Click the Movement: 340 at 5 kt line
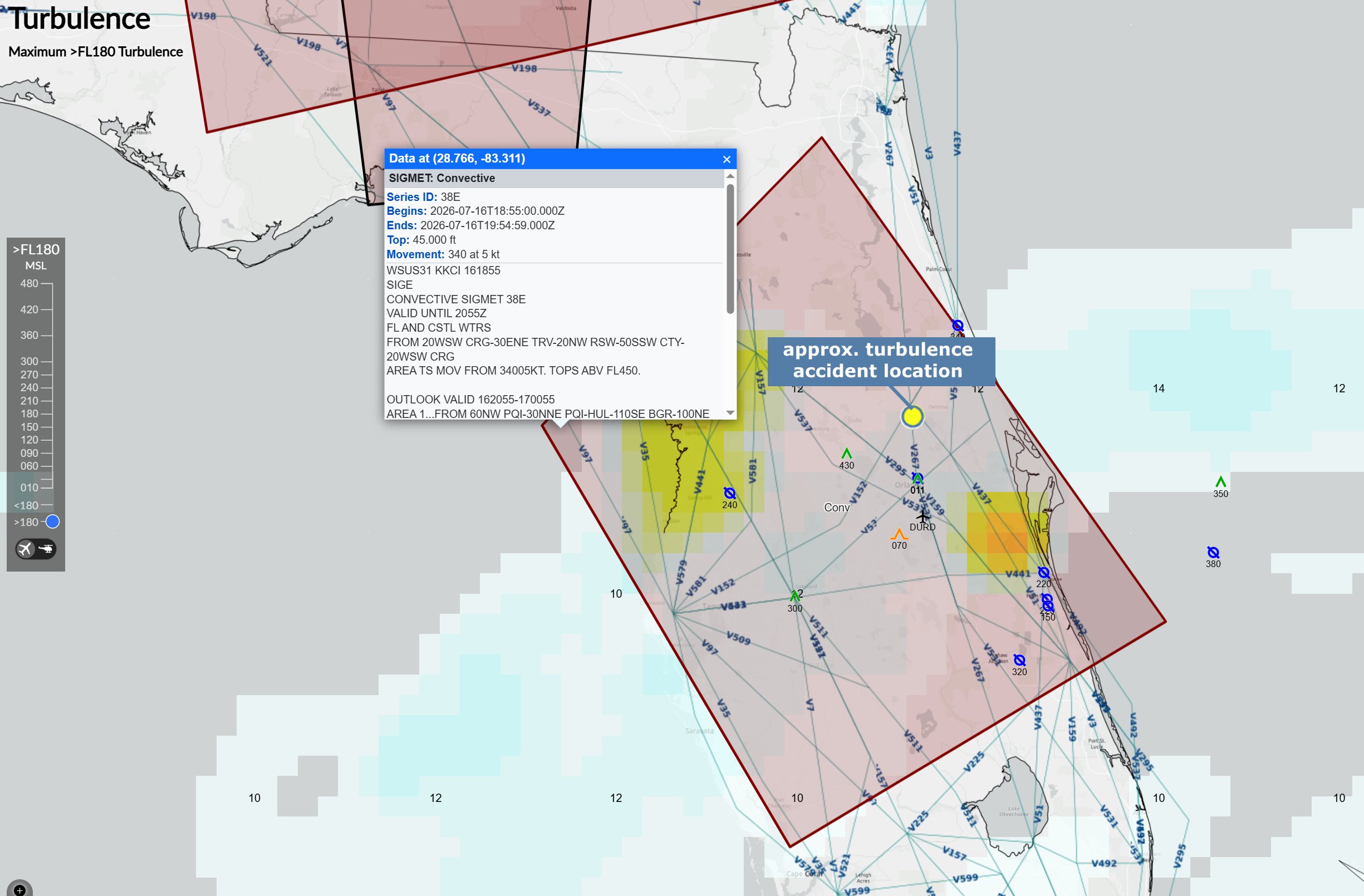 443,254
